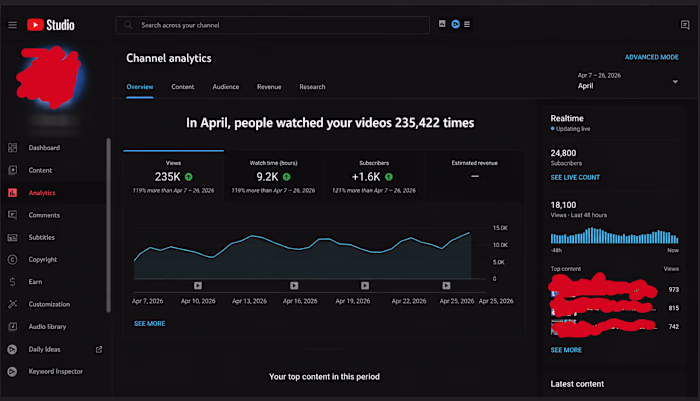Click SEE MORE under Top content
This screenshot has height=401, width=700.
pyautogui.click(x=566, y=350)
